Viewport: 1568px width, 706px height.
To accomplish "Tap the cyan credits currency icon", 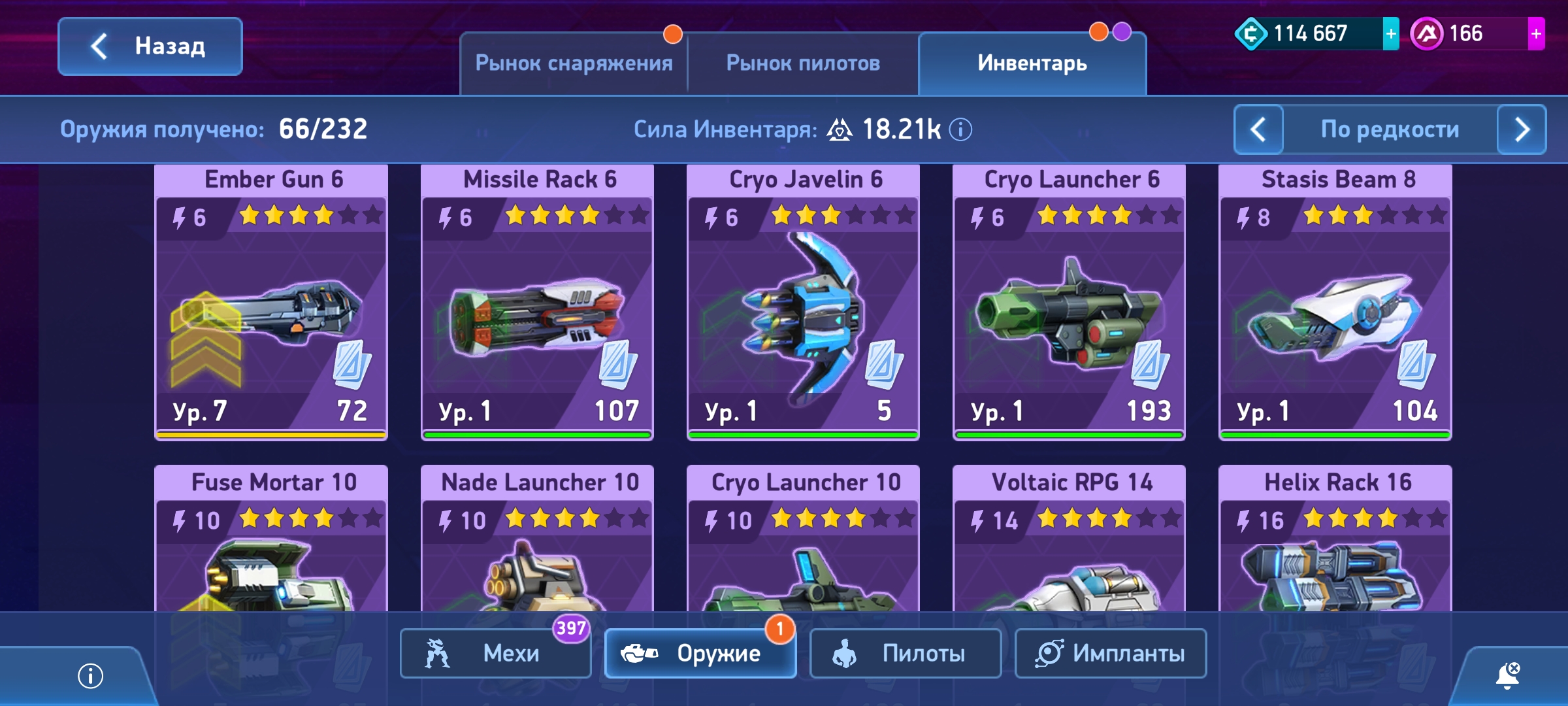I will pyautogui.click(x=1250, y=34).
